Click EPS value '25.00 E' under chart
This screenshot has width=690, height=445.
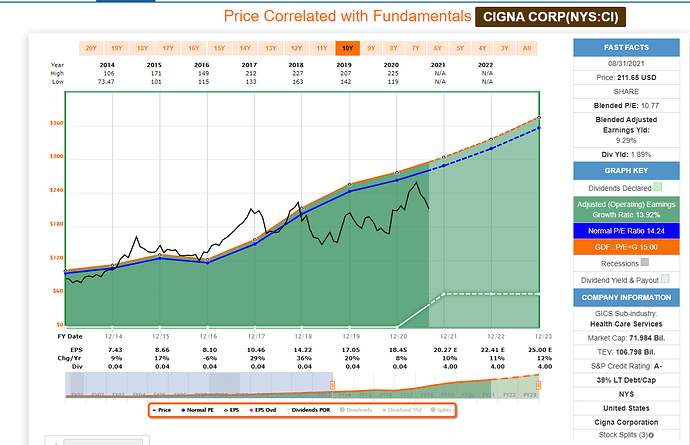(540, 350)
